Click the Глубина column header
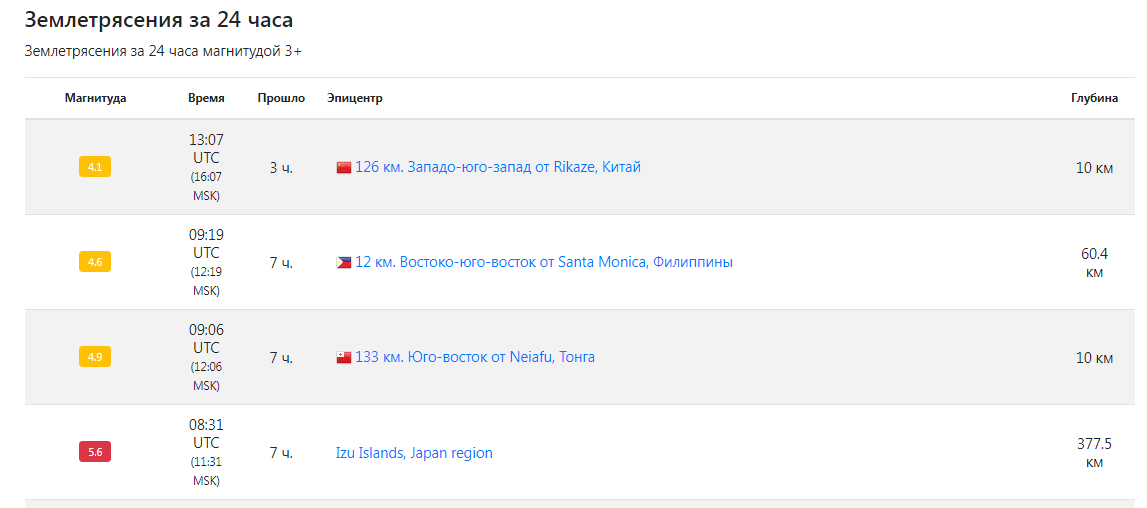The image size is (1147, 508). point(1094,99)
